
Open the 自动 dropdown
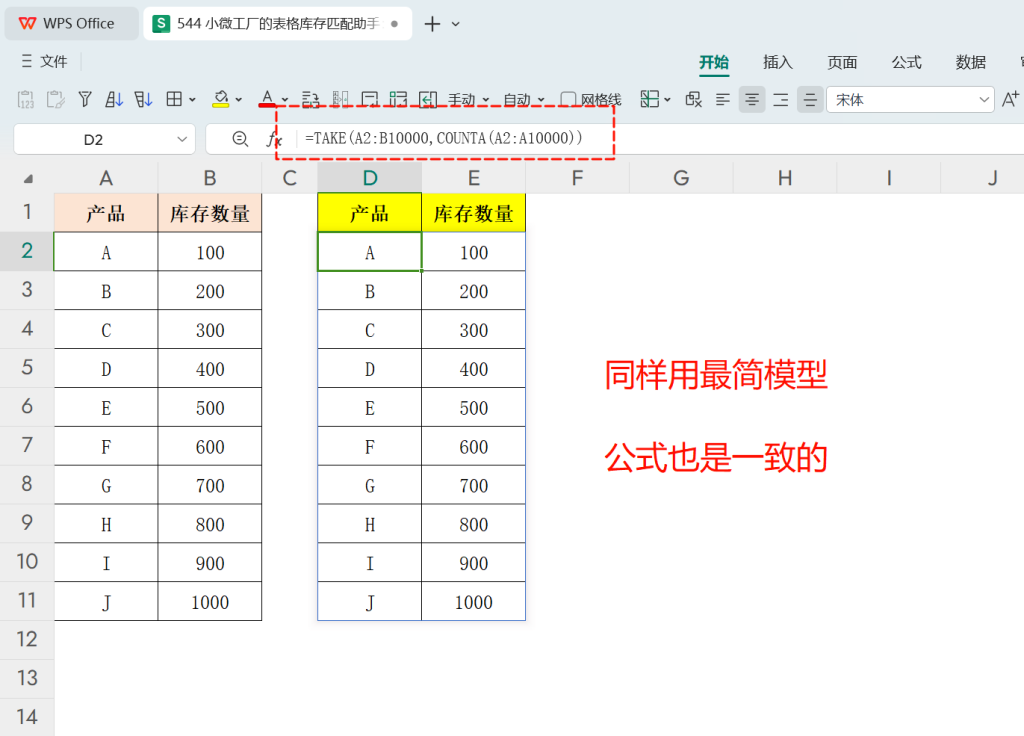(524, 100)
